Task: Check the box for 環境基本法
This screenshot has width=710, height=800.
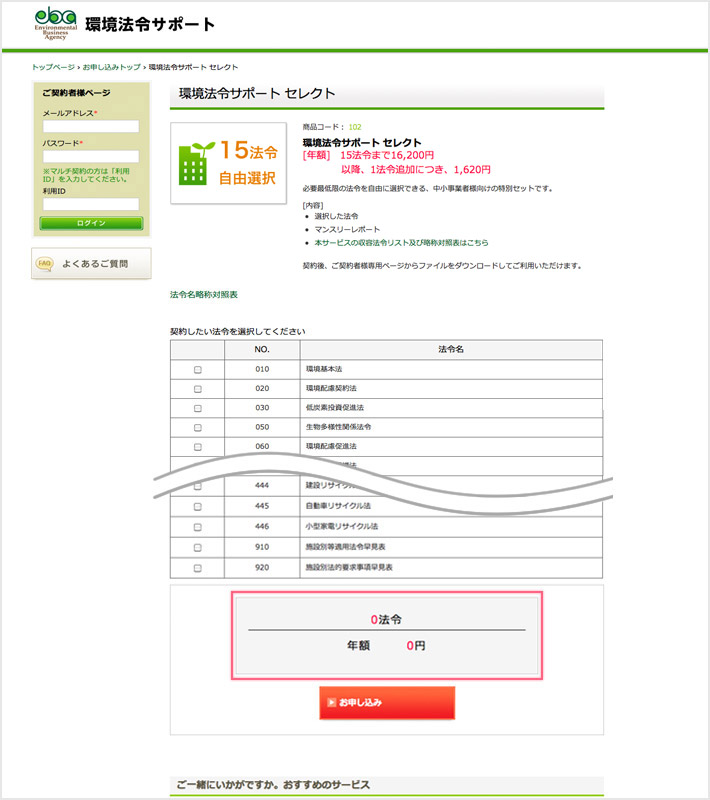Action: click(x=197, y=370)
